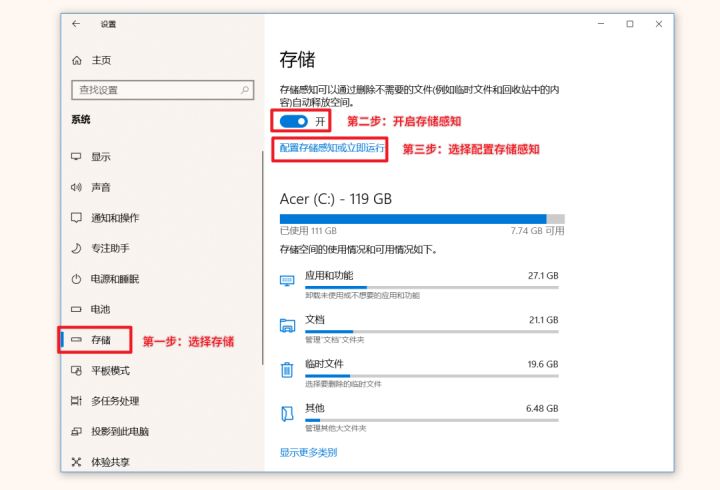Click the 专注助手 moon icon
Screen dimensions: 720x490
pyautogui.click(x=76, y=248)
